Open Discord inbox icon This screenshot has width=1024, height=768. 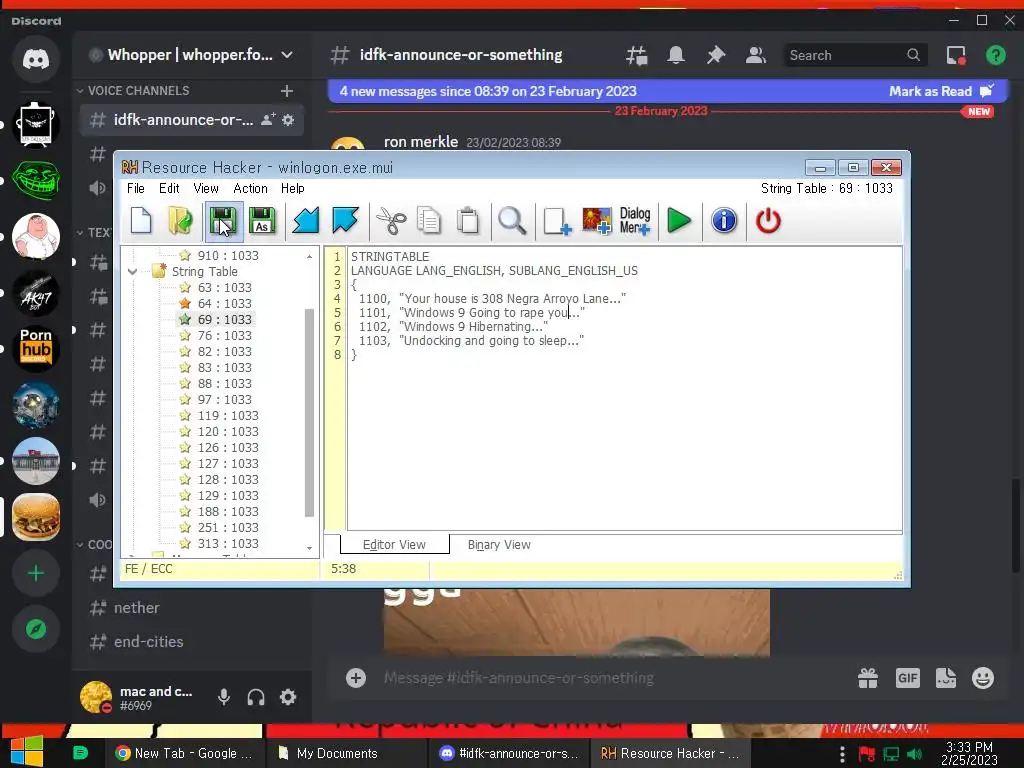(956, 56)
